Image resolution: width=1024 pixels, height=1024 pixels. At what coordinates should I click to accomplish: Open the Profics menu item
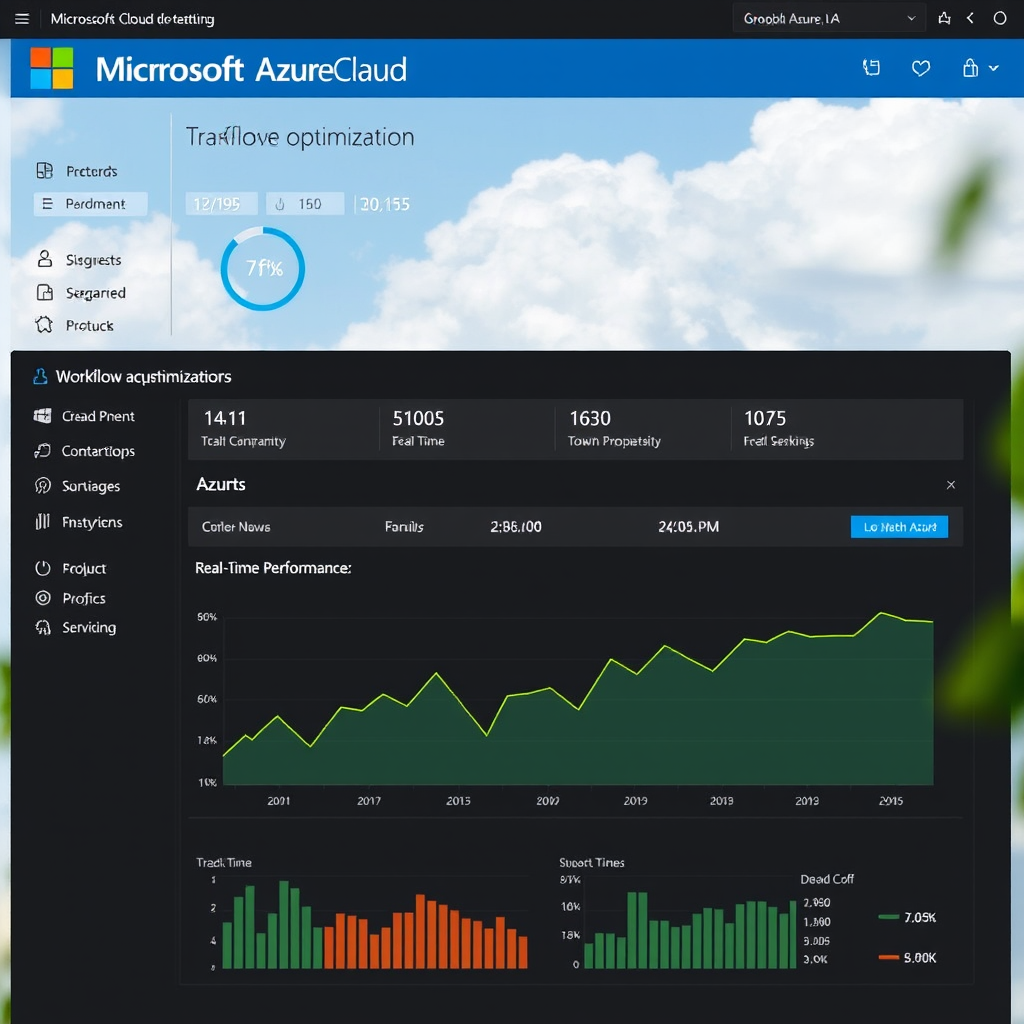tap(71, 598)
